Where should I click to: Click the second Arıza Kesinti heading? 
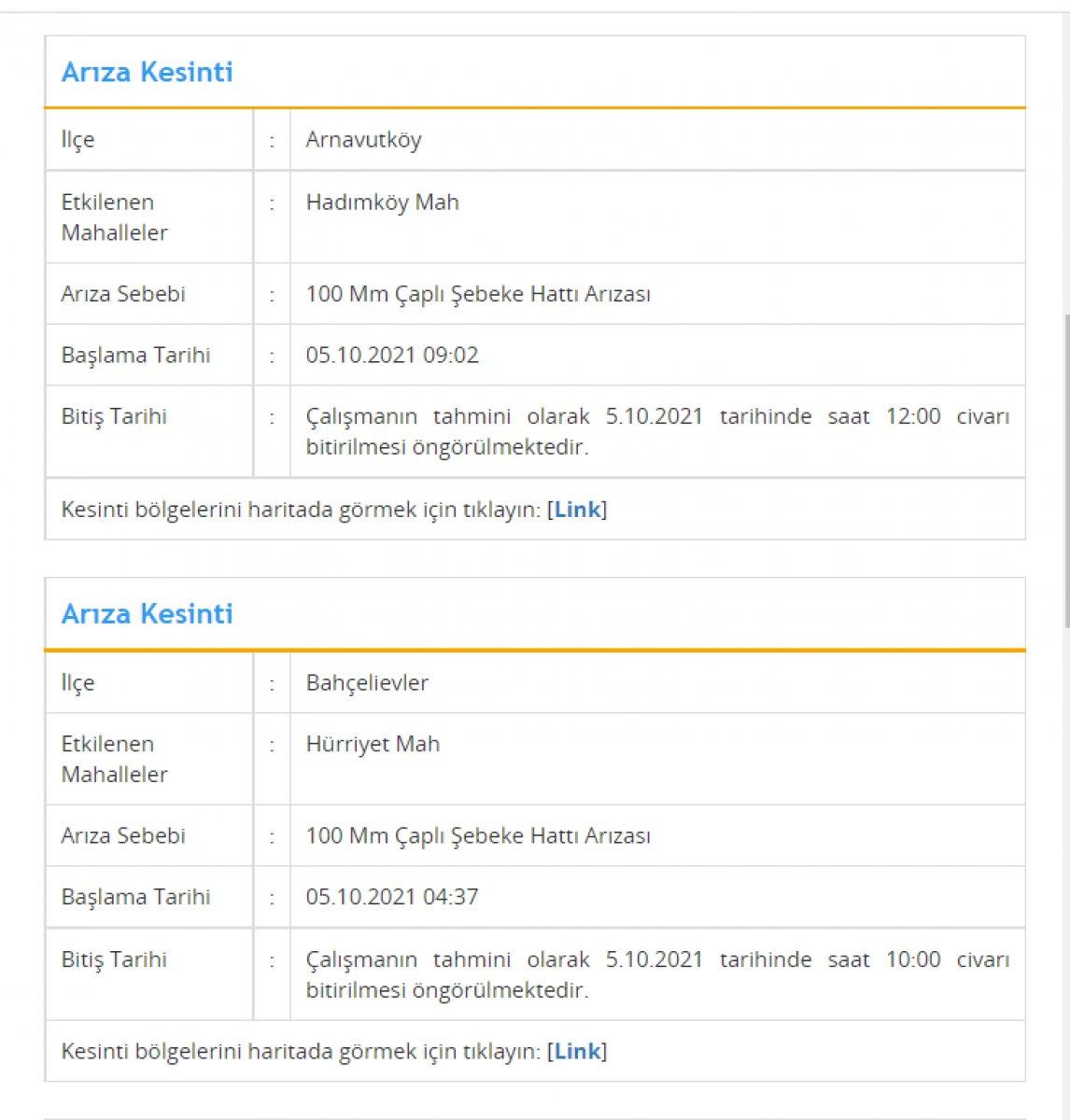coord(146,614)
